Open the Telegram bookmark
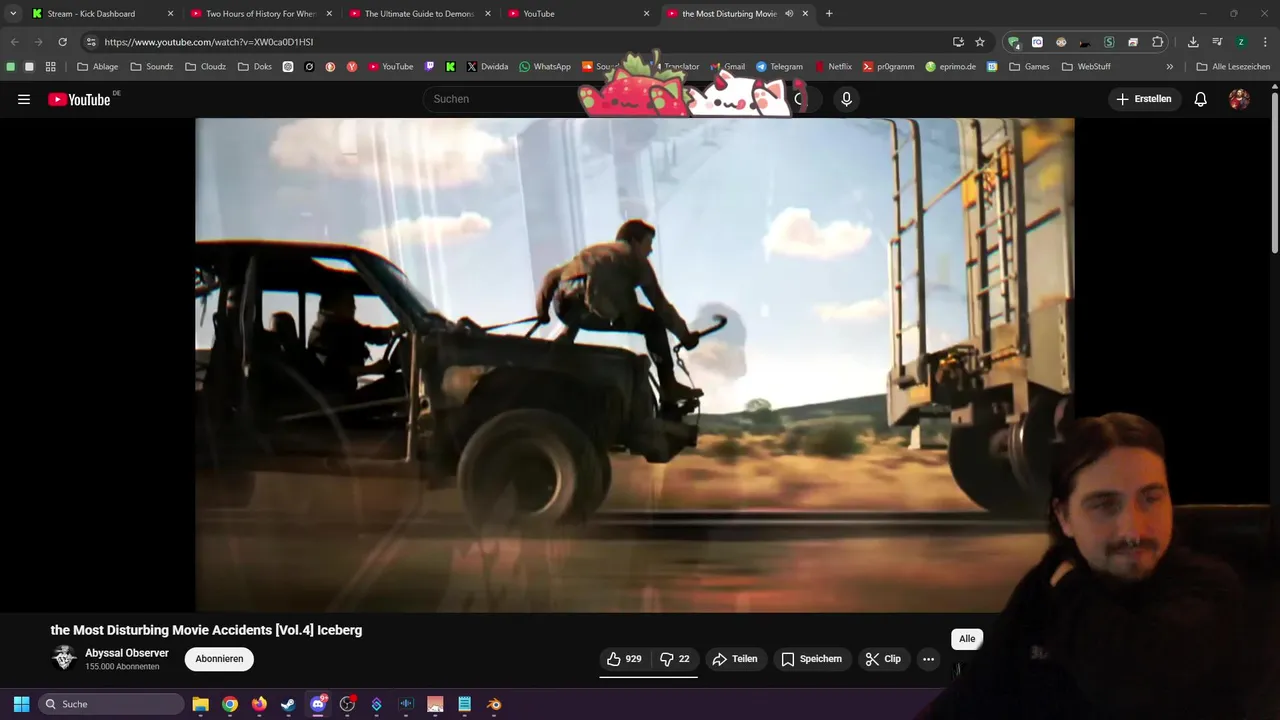Viewport: 1280px width, 720px height. point(779,67)
